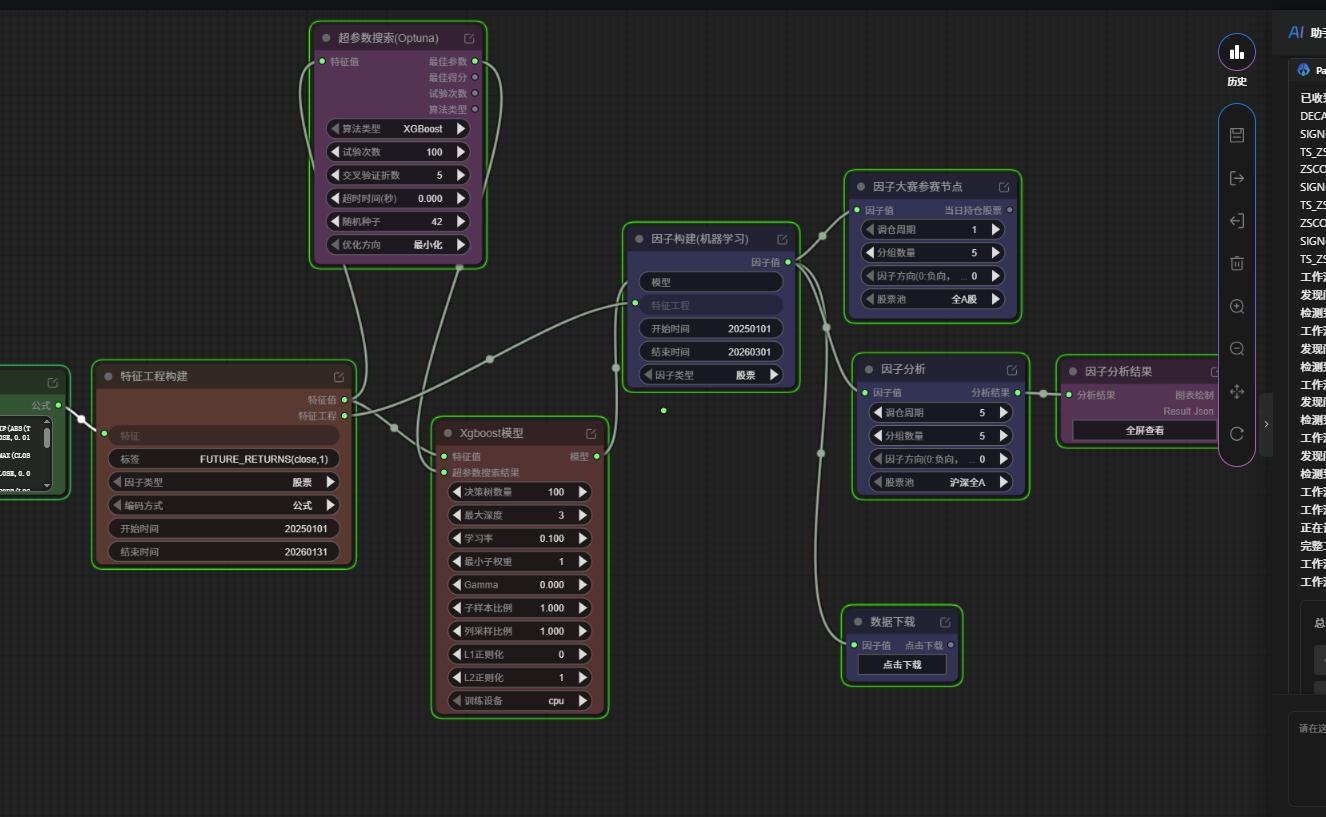Click right arrow of 训练设备 cpu selector
This screenshot has width=1326, height=817.
point(583,701)
